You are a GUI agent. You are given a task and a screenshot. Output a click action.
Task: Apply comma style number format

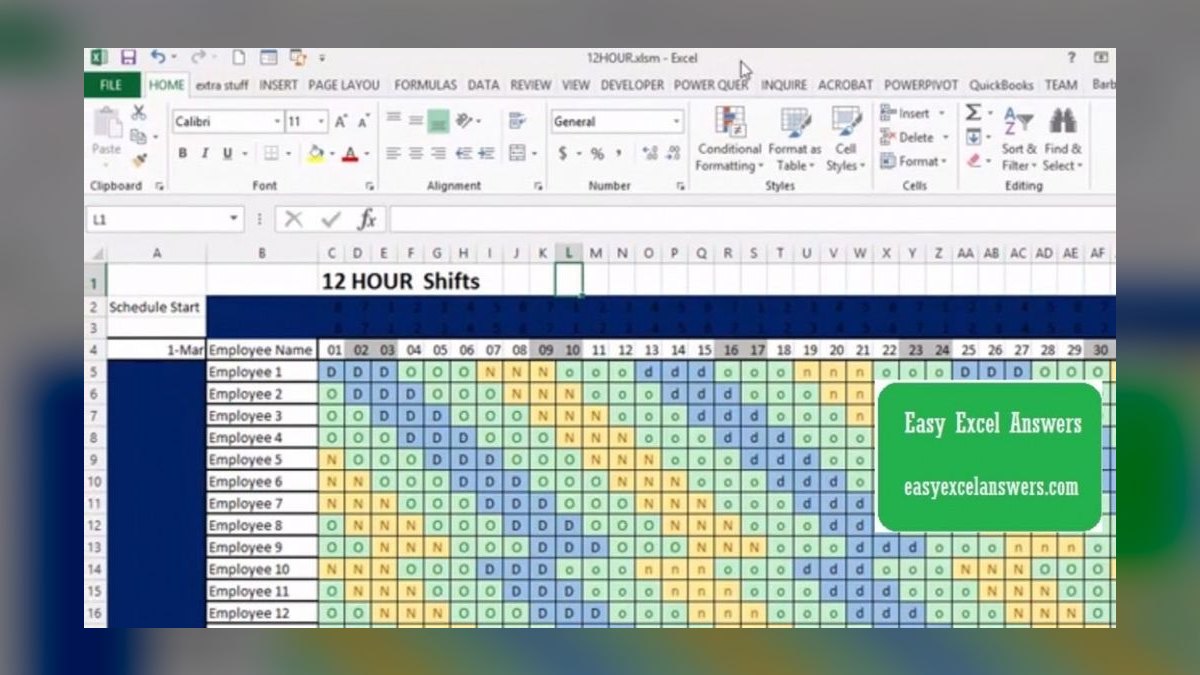coord(619,153)
